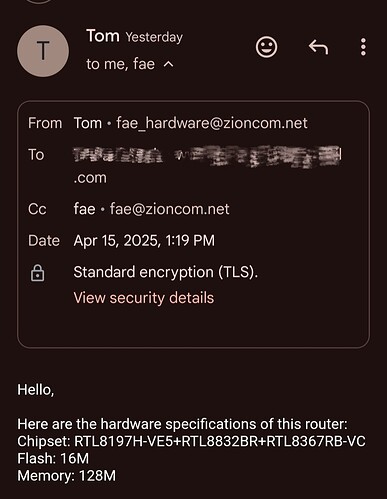Viewport: 387px width, 499px height.
Task: Tap the Date Apr 15, 2025 line
Action: point(144,241)
